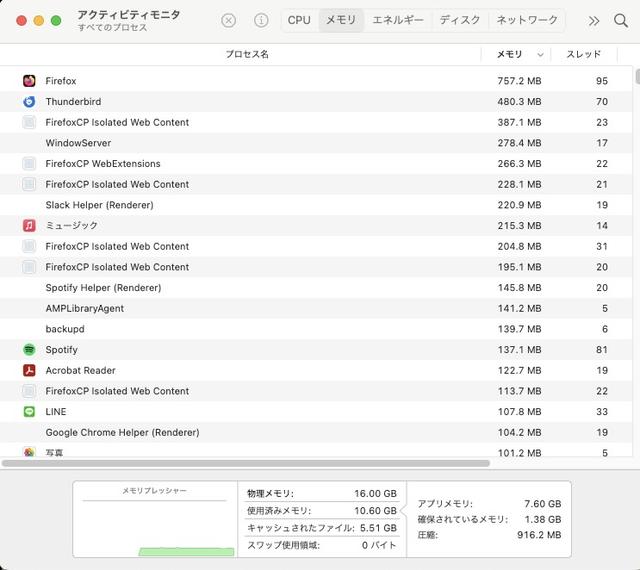Click icon of 228.1 MB FirefoxCP process
The width and height of the screenshot is (640, 570).
(x=29, y=184)
